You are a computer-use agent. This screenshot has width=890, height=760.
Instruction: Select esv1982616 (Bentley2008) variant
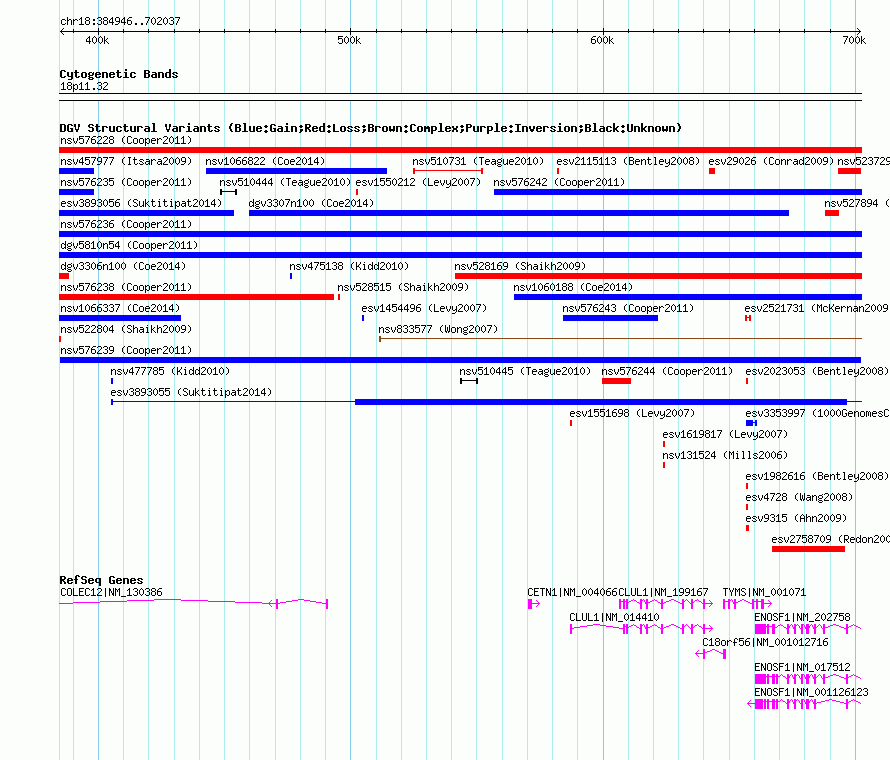pos(747,486)
